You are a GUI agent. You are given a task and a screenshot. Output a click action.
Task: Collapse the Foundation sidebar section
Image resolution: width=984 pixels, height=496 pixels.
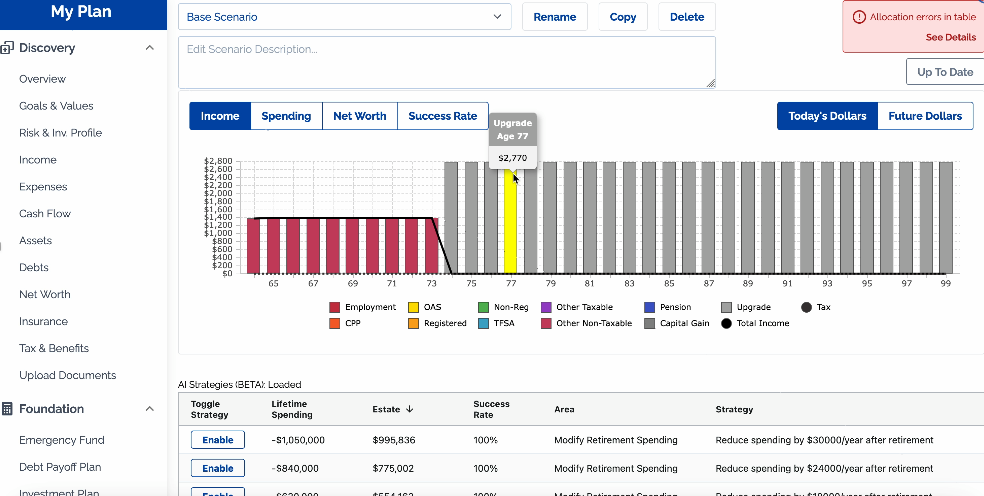tap(149, 409)
